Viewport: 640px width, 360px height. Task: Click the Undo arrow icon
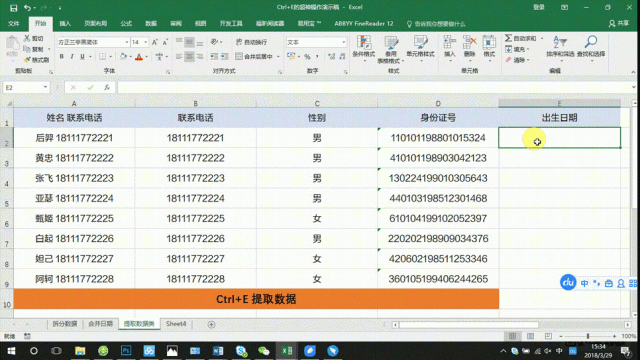pos(27,8)
